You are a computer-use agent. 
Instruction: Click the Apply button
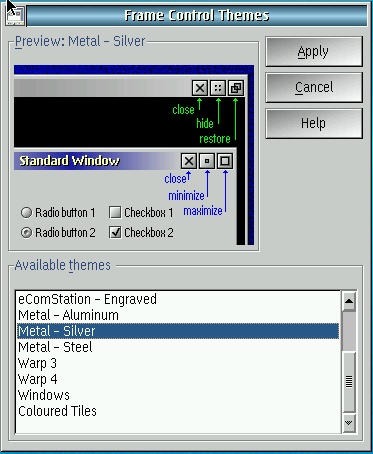(314, 52)
